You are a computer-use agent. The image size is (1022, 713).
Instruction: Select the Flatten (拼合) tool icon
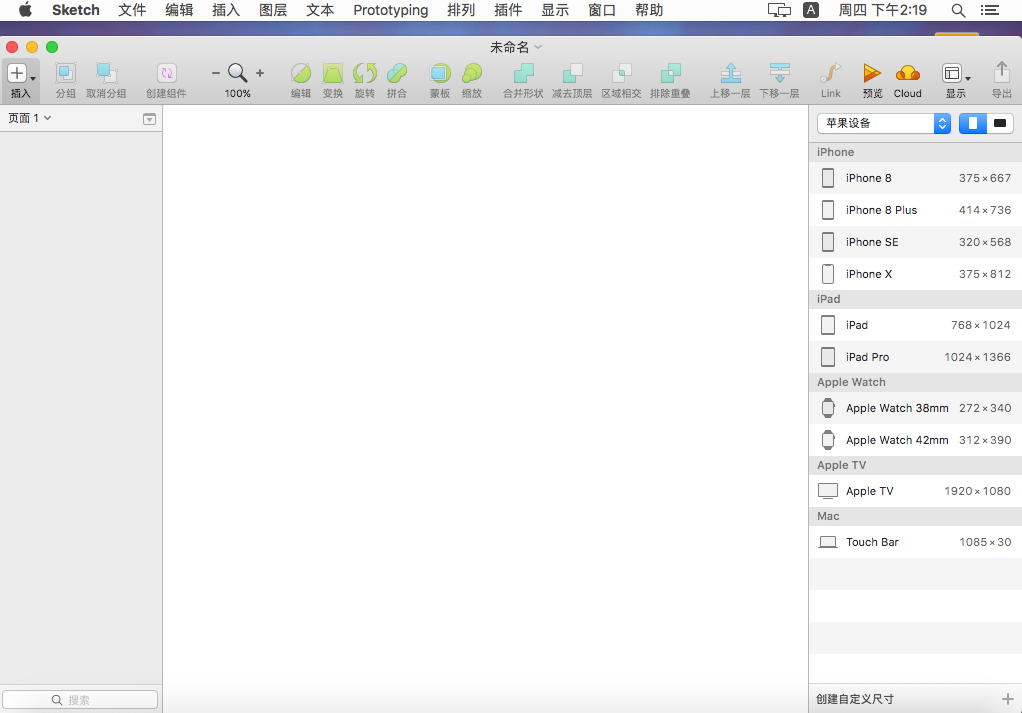(396, 73)
